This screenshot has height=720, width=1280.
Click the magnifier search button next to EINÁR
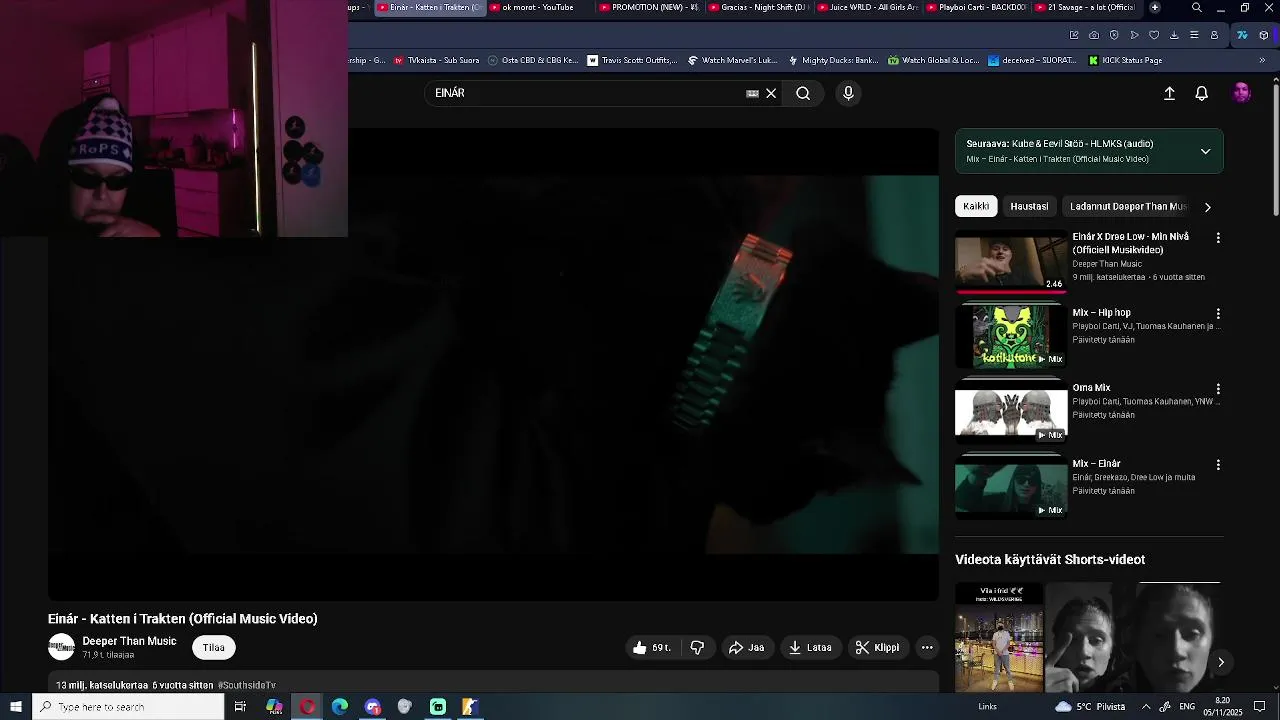tap(803, 93)
